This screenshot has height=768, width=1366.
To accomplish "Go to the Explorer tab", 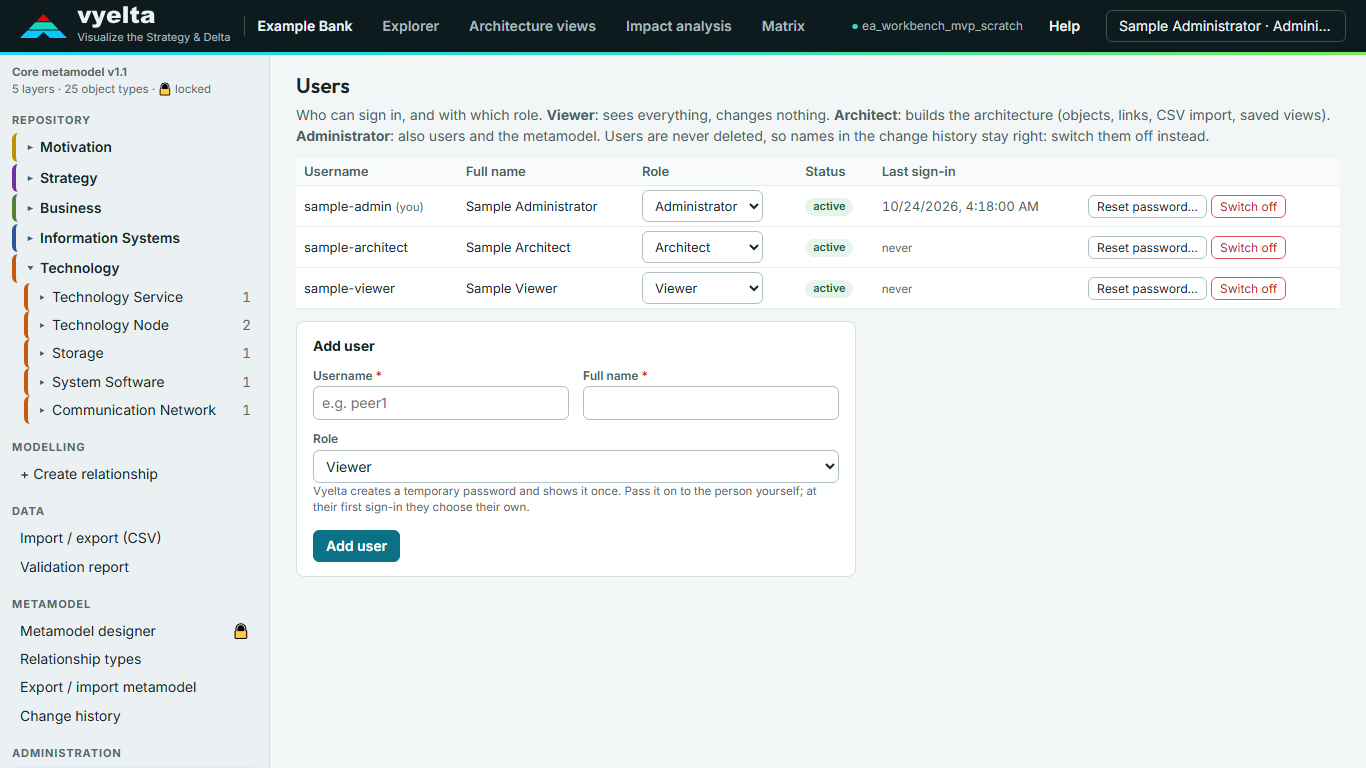I will pos(411,26).
